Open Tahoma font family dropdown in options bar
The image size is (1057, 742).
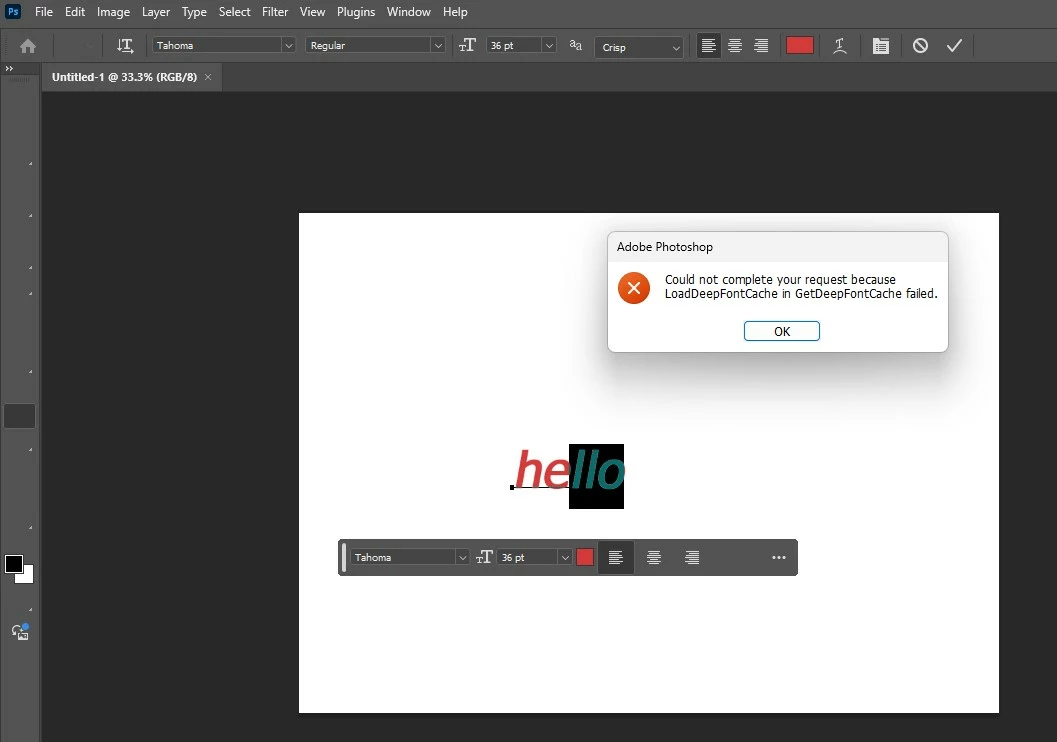pyautogui.click(x=289, y=45)
